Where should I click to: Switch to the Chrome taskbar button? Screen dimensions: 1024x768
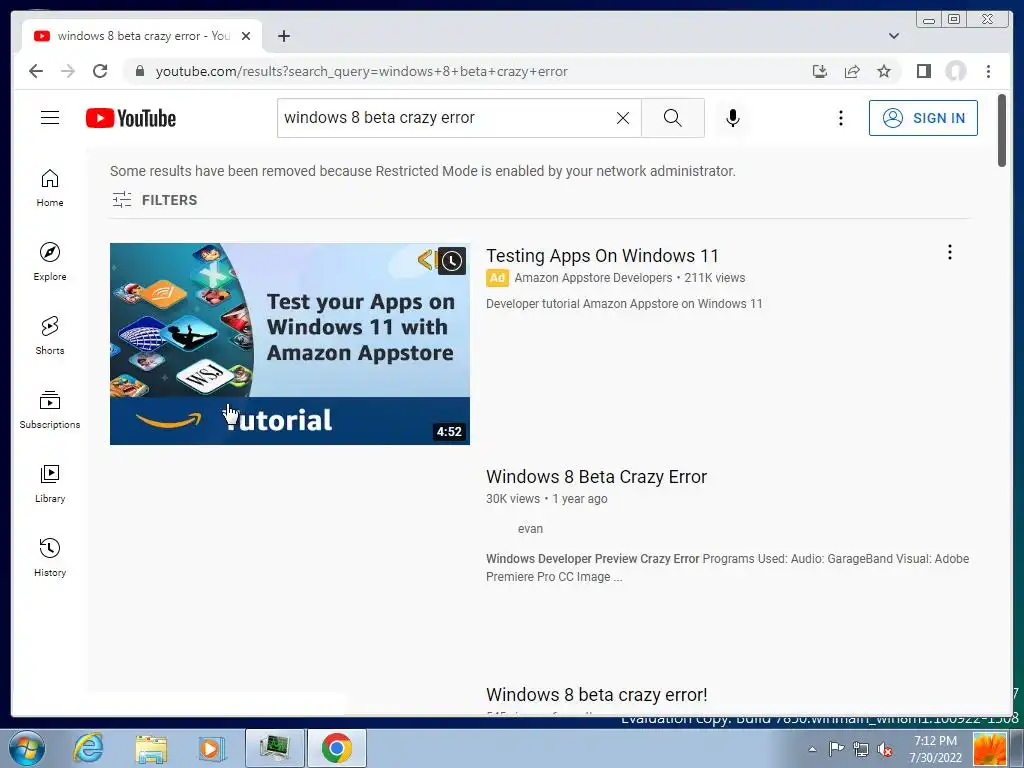click(x=336, y=748)
